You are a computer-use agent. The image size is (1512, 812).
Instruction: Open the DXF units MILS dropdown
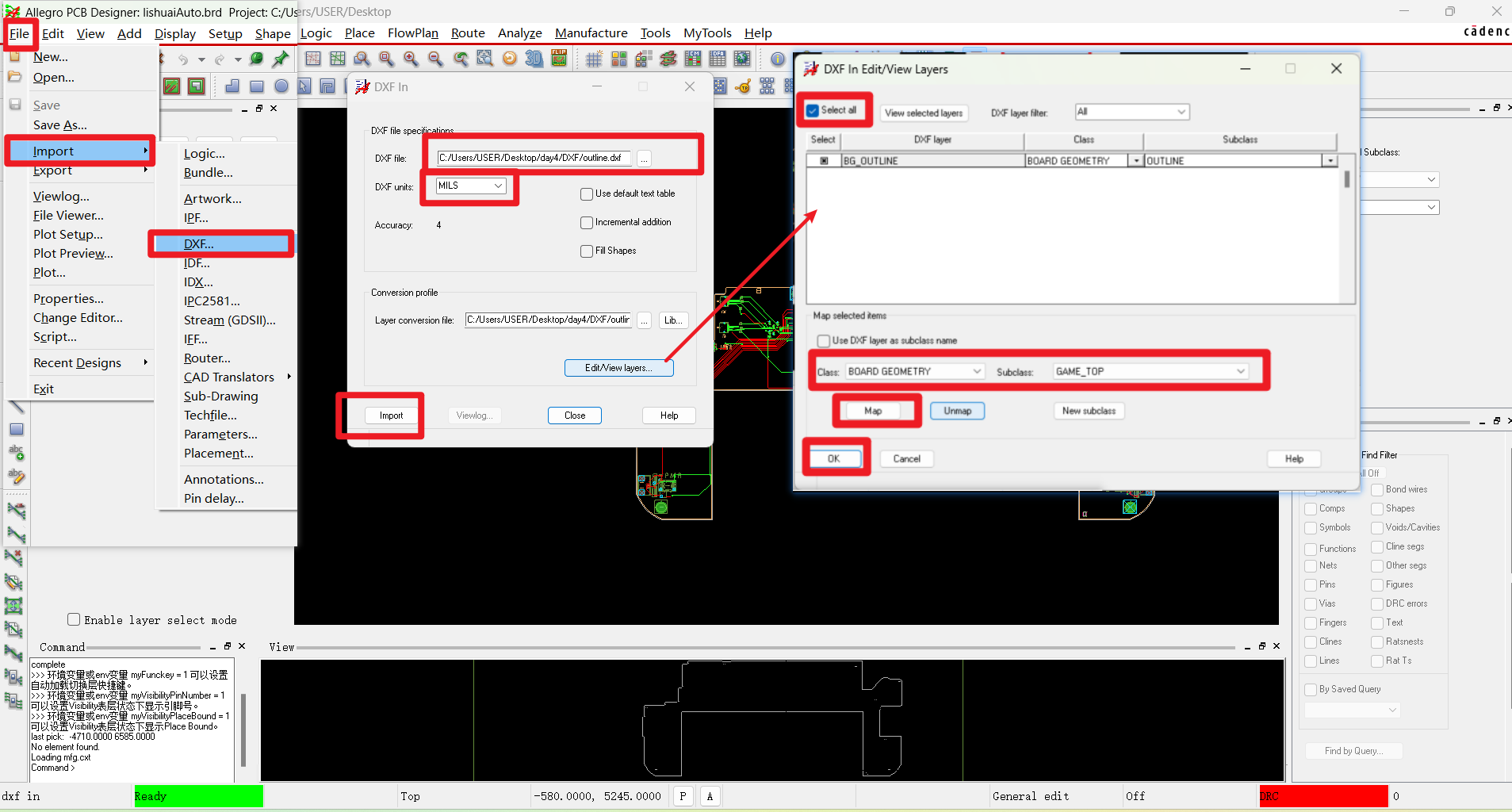(471, 186)
